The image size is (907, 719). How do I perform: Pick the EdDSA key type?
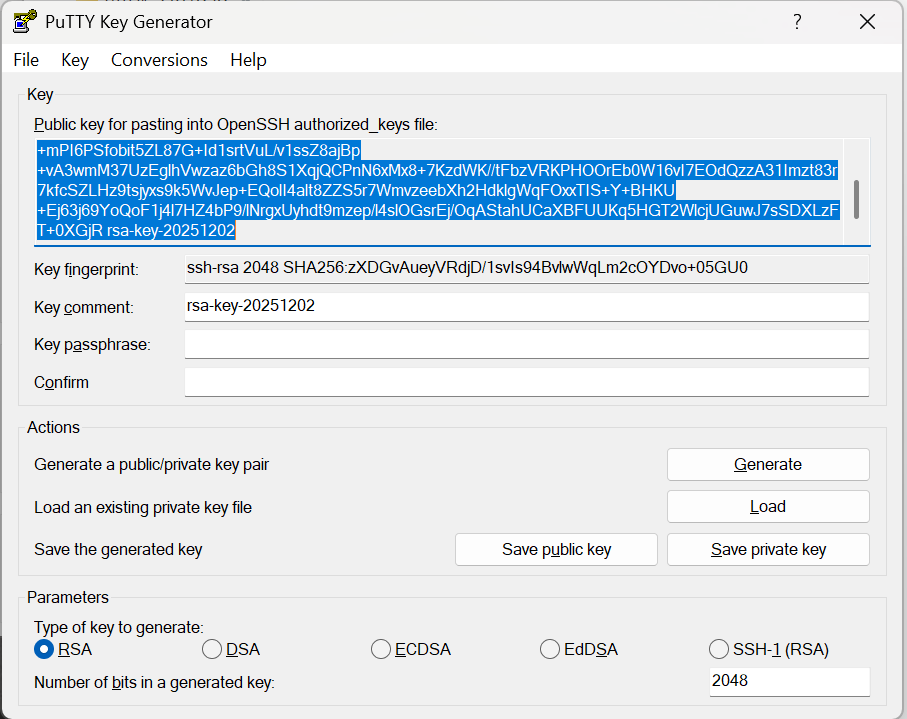[550, 650]
